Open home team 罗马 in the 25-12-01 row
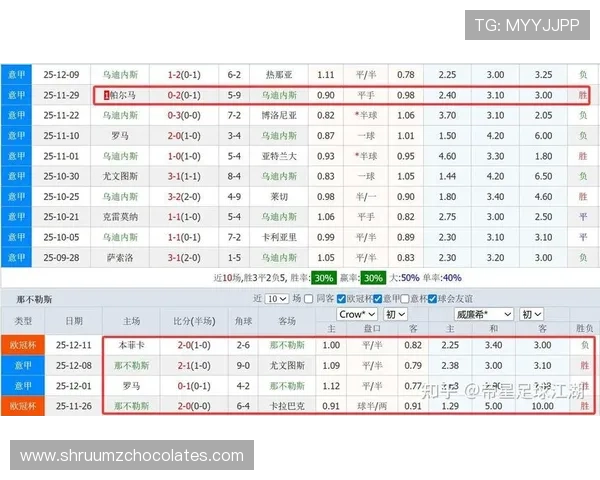Image resolution: width=600 pixels, height=480 pixels. pyautogui.click(x=131, y=386)
